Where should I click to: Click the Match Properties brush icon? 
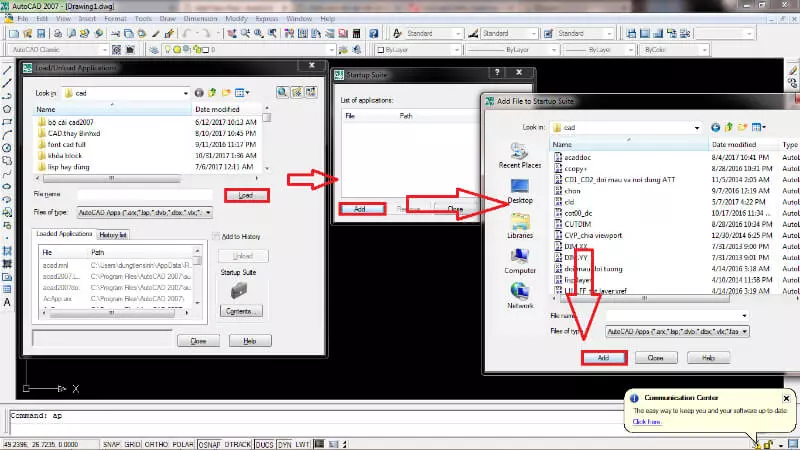tap(156, 34)
